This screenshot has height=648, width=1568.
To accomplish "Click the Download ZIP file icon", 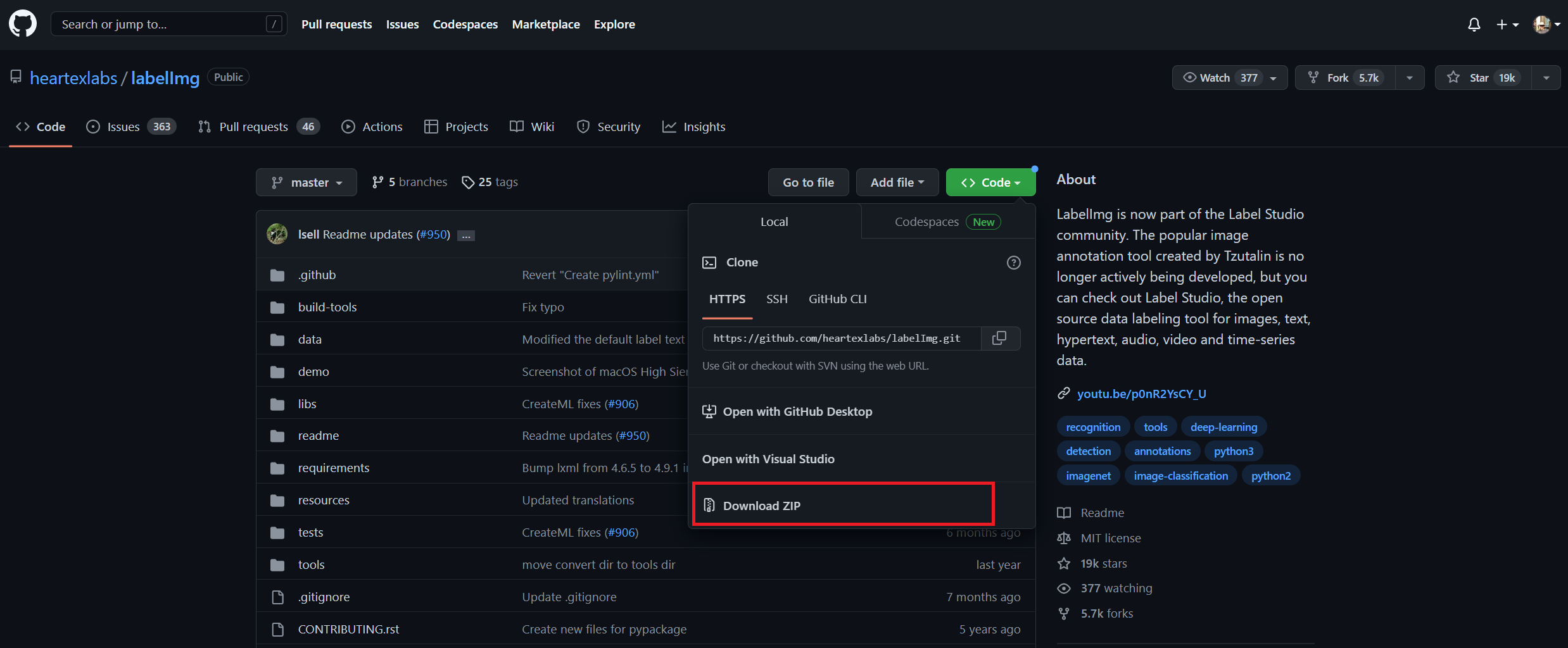I will (709, 506).
